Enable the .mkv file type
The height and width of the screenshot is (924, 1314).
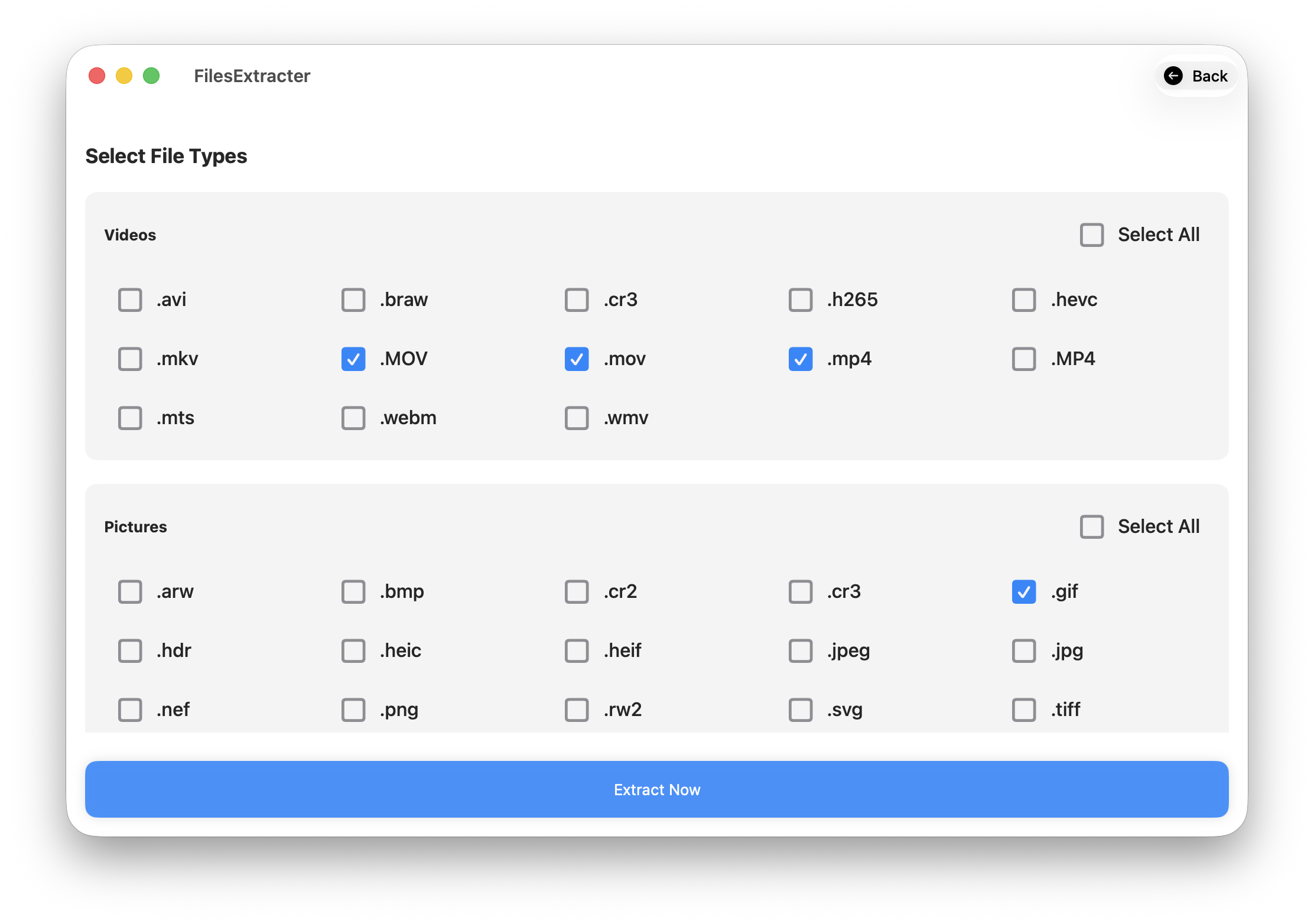tap(130, 359)
